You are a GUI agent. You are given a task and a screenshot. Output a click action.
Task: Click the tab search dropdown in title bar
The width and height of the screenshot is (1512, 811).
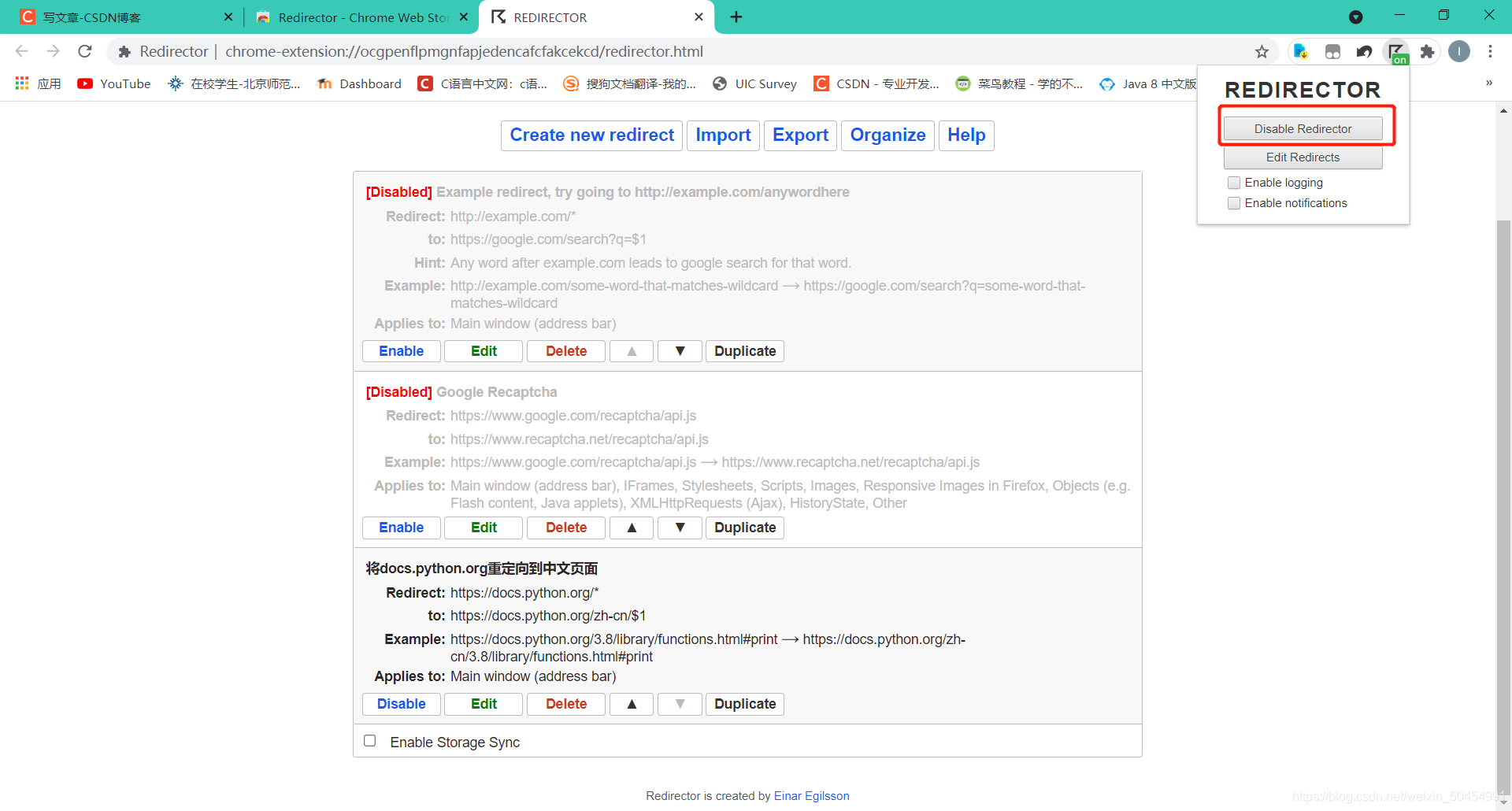click(x=1355, y=17)
